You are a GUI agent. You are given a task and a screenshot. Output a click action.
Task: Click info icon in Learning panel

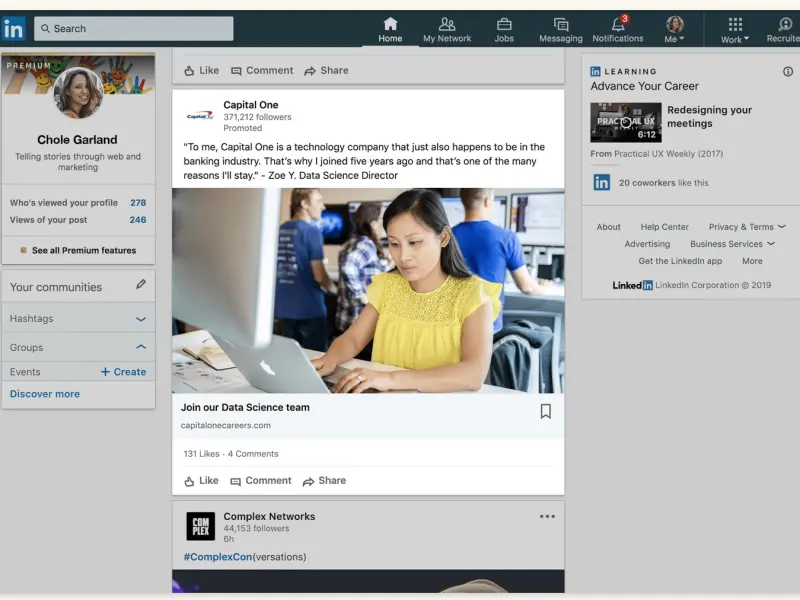point(788,72)
